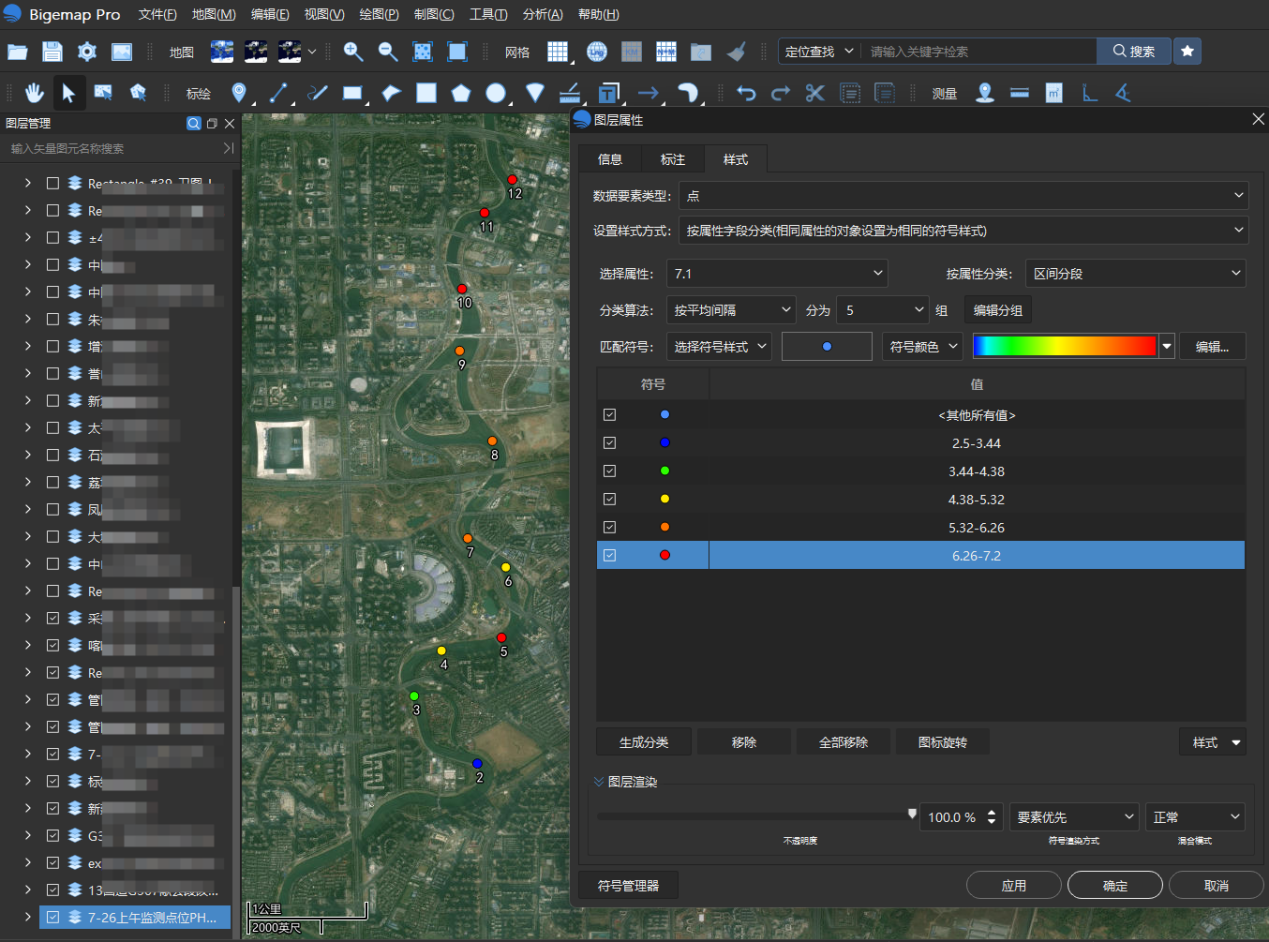Click the 生成分类 button
1269x942 pixels.
[643, 742]
